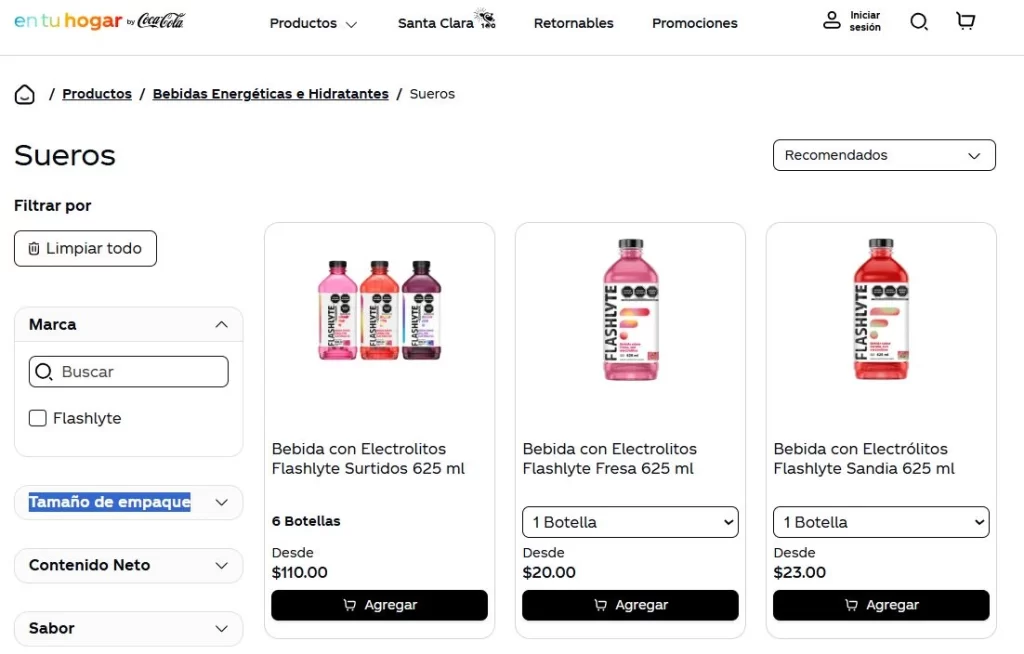Open Flashlyte Sandia product image
Viewport: 1024px width, 654px height.
(x=880, y=310)
